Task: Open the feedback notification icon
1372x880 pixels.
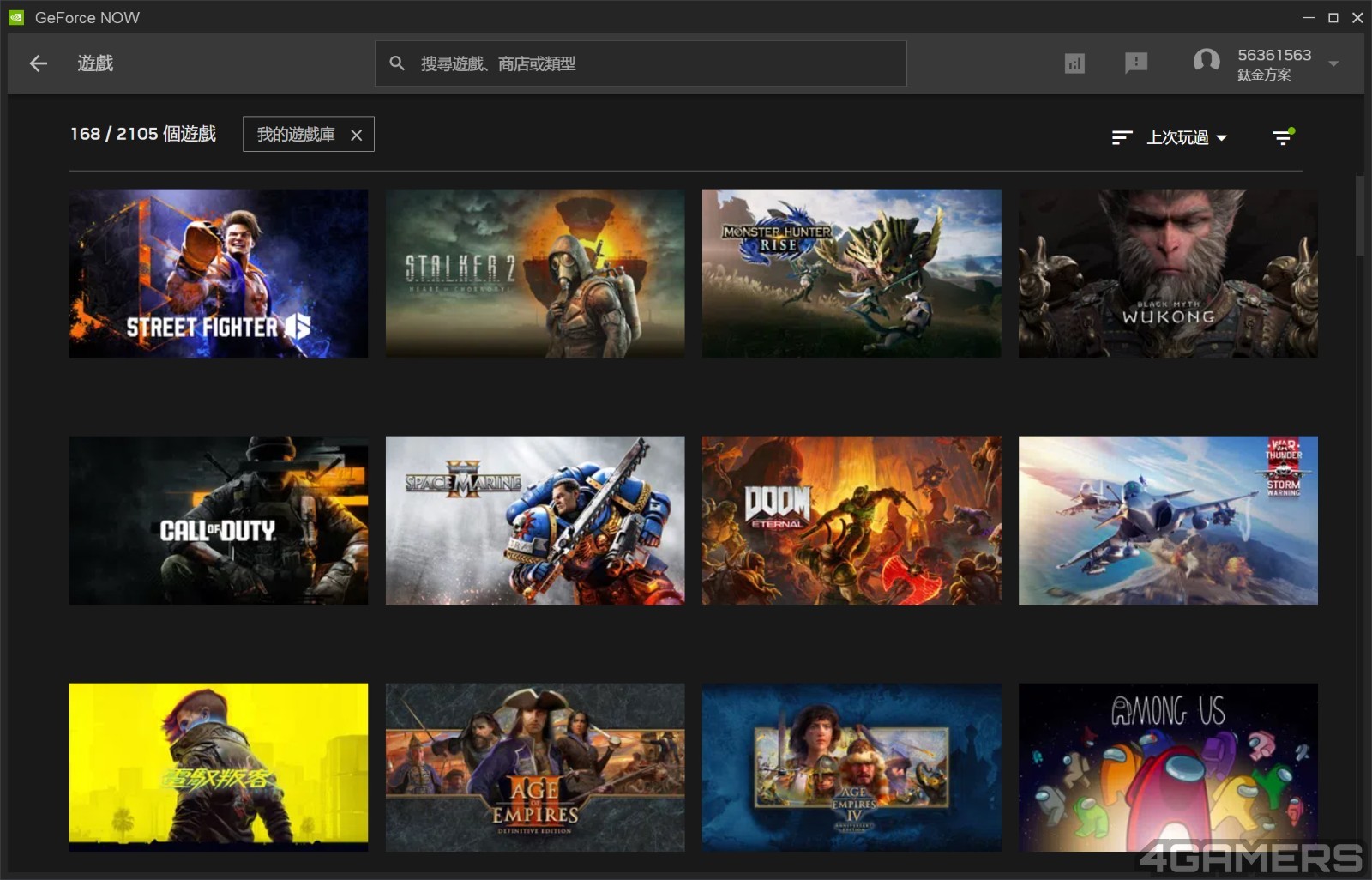Action: (1136, 63)
